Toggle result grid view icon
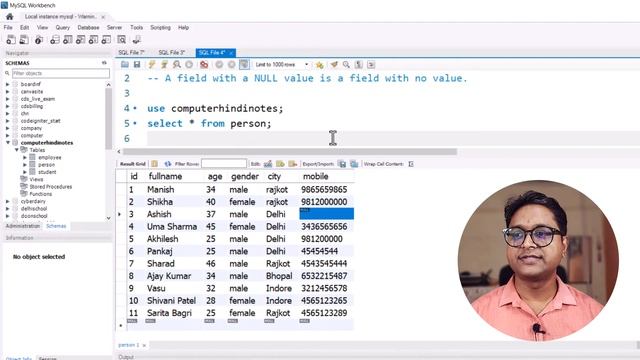 pyautogui.click(x=154, y=164)
